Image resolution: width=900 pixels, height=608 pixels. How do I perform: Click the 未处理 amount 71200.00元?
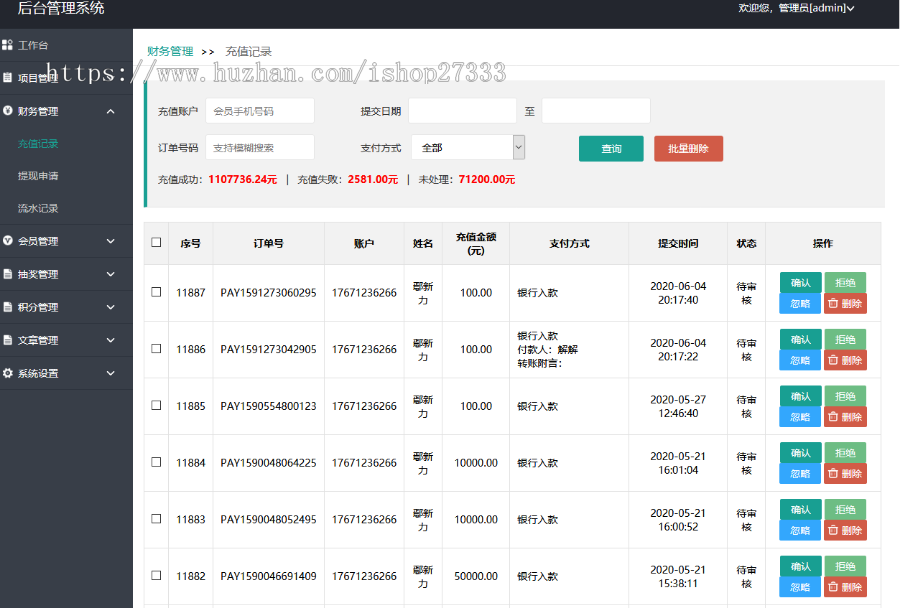(x=487, y=179)
